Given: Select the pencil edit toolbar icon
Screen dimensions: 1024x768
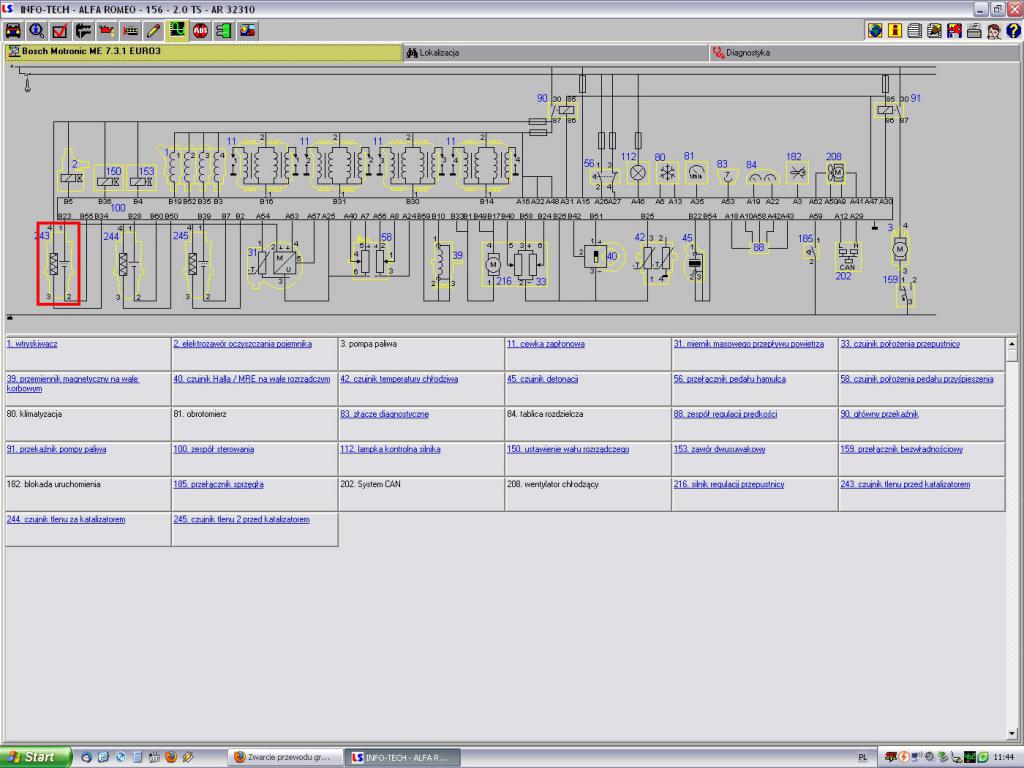Looking at the screenshot, I should [153, 30].
